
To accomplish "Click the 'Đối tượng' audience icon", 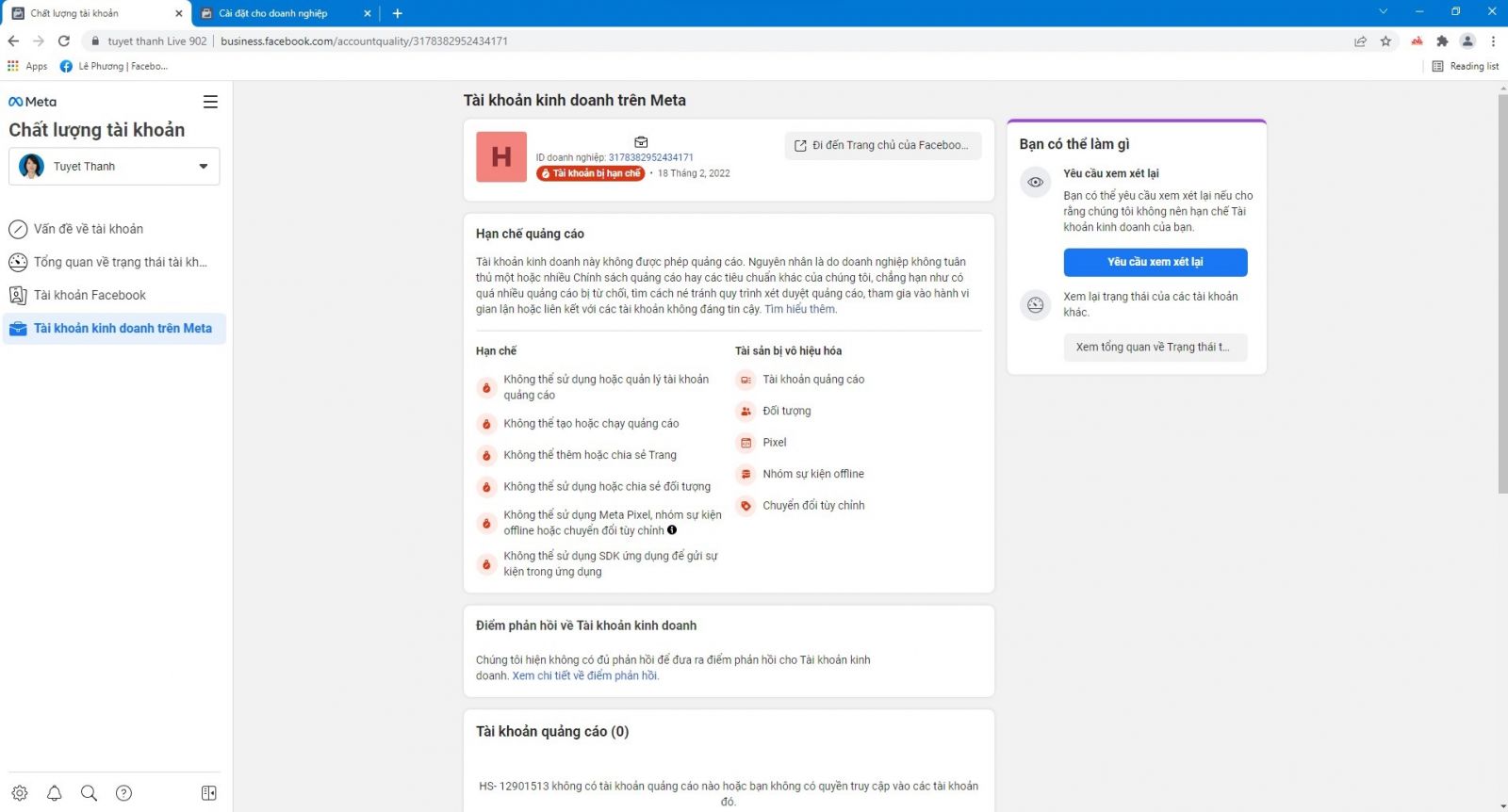I will (x=746, y=411).
